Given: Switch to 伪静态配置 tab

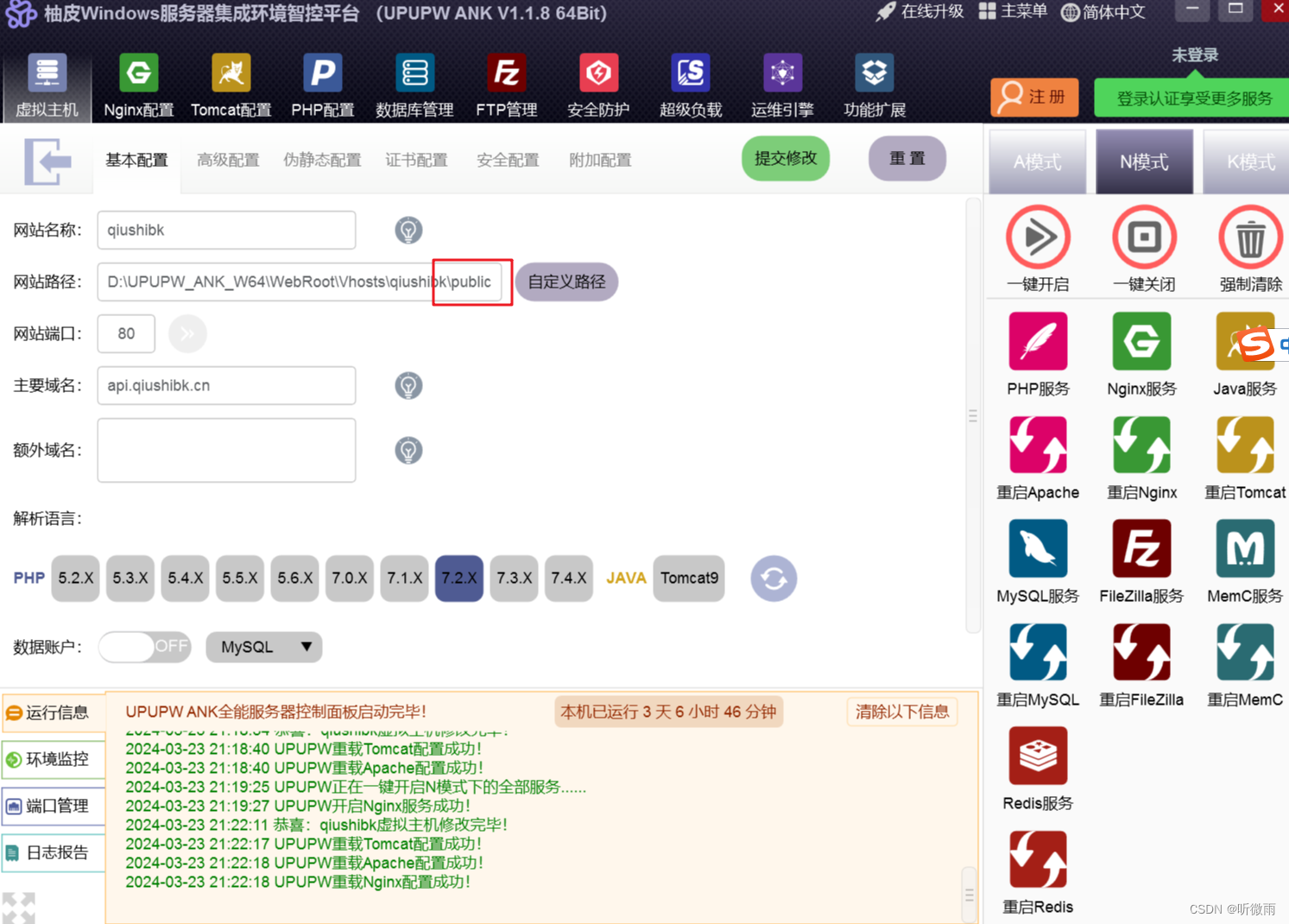Looking at the screenshot, I should click(322, 160).
